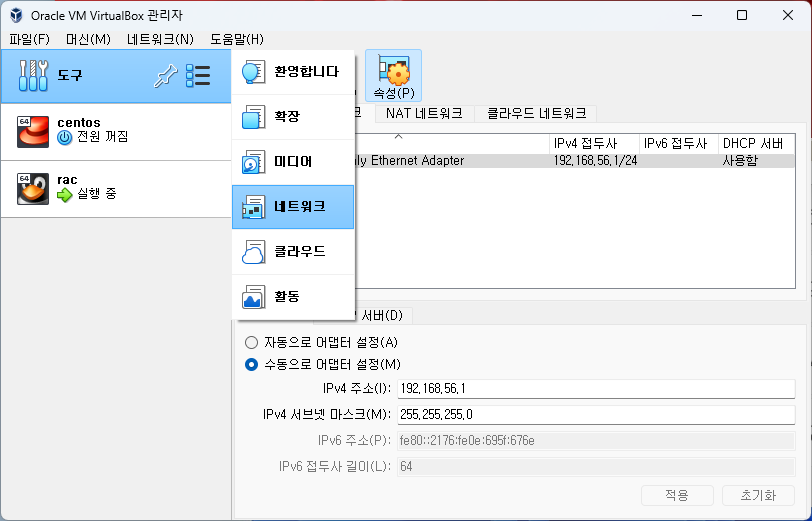Open the 도움말(H) menu
This screenshot has width=812, height=521.
tap(237, 39)
